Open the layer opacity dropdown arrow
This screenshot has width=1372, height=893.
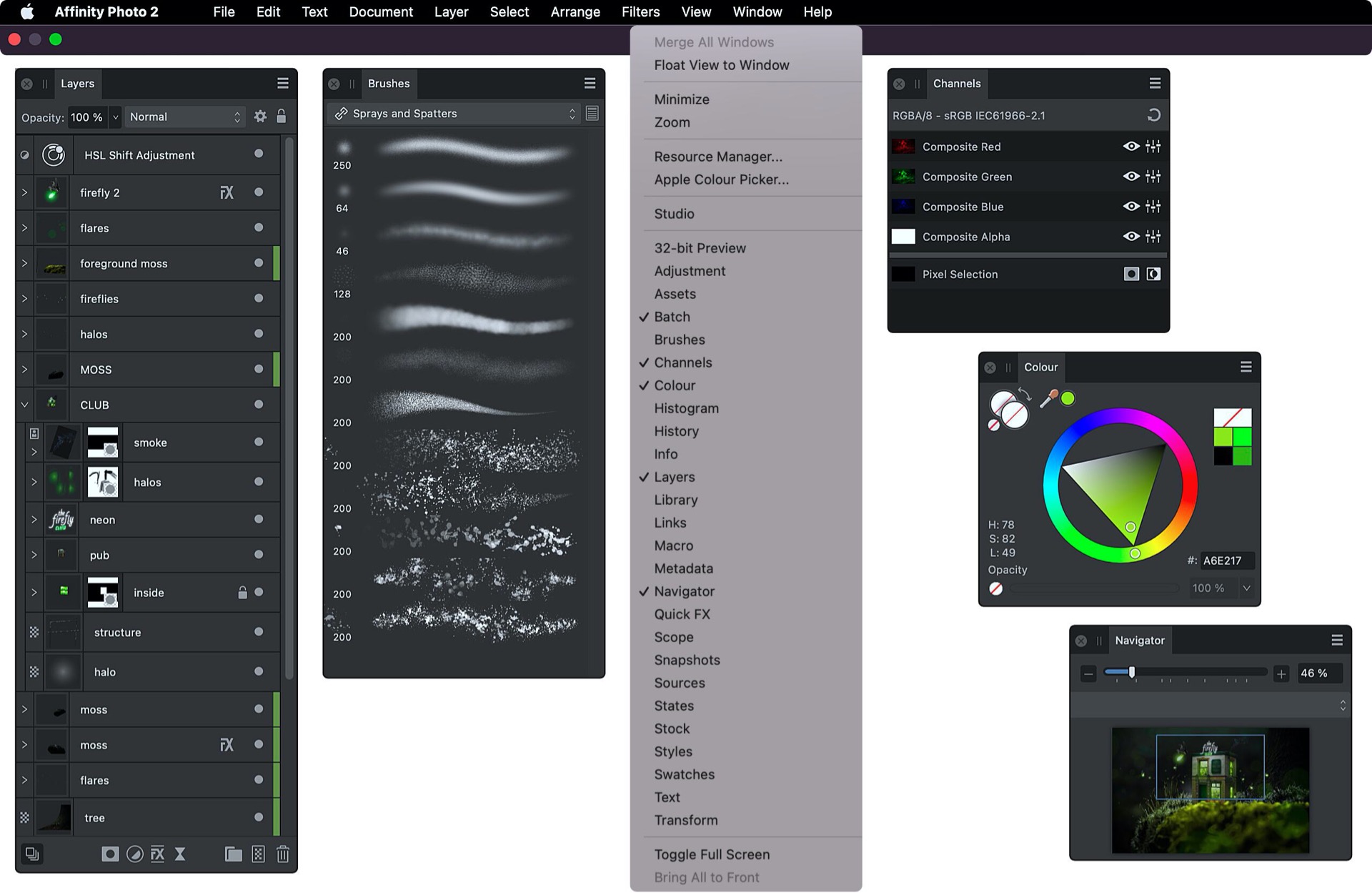[x=115, y=117]
